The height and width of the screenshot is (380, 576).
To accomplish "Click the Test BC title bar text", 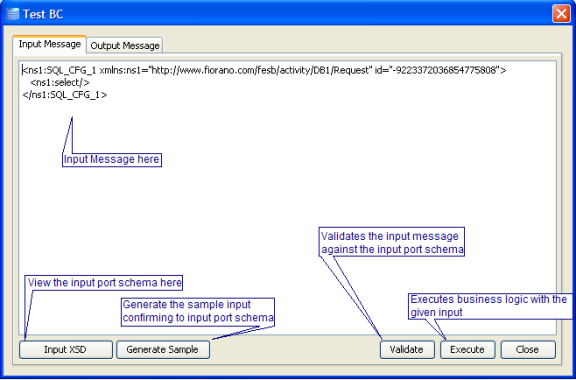I will (43, 14).
